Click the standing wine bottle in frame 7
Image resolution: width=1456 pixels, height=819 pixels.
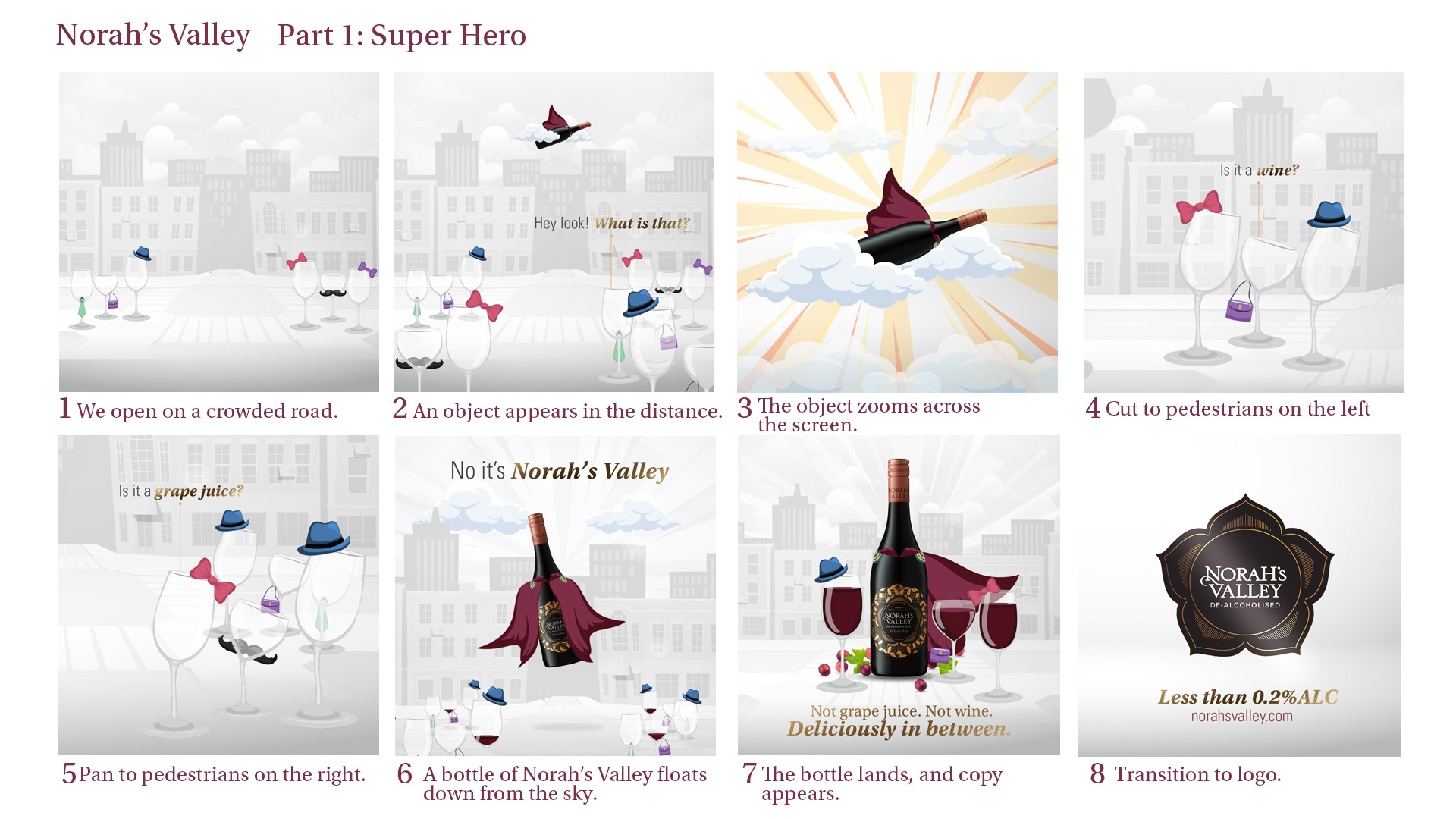tap(899, 569)
